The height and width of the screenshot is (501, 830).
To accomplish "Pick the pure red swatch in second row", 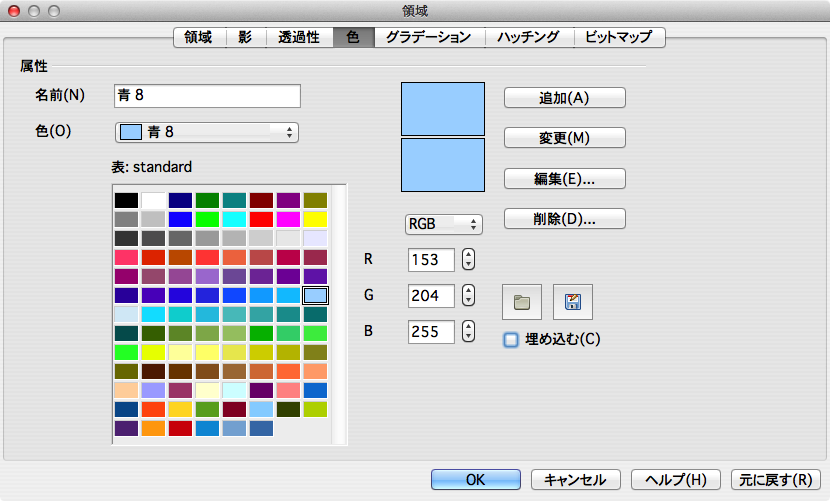I will coord(261,219).
